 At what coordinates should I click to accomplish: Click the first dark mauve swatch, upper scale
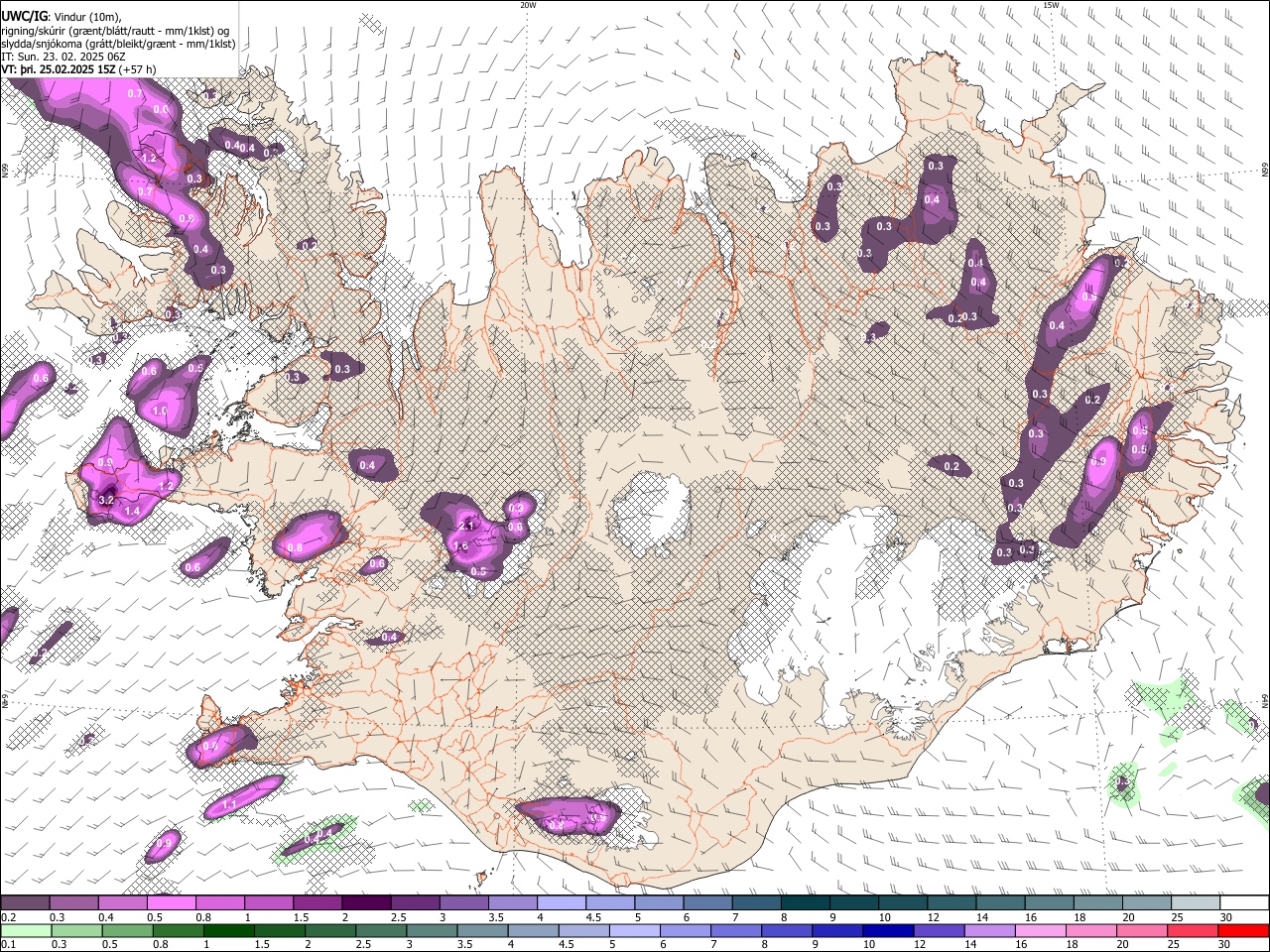pyautogui.click(x=25, y=903)
